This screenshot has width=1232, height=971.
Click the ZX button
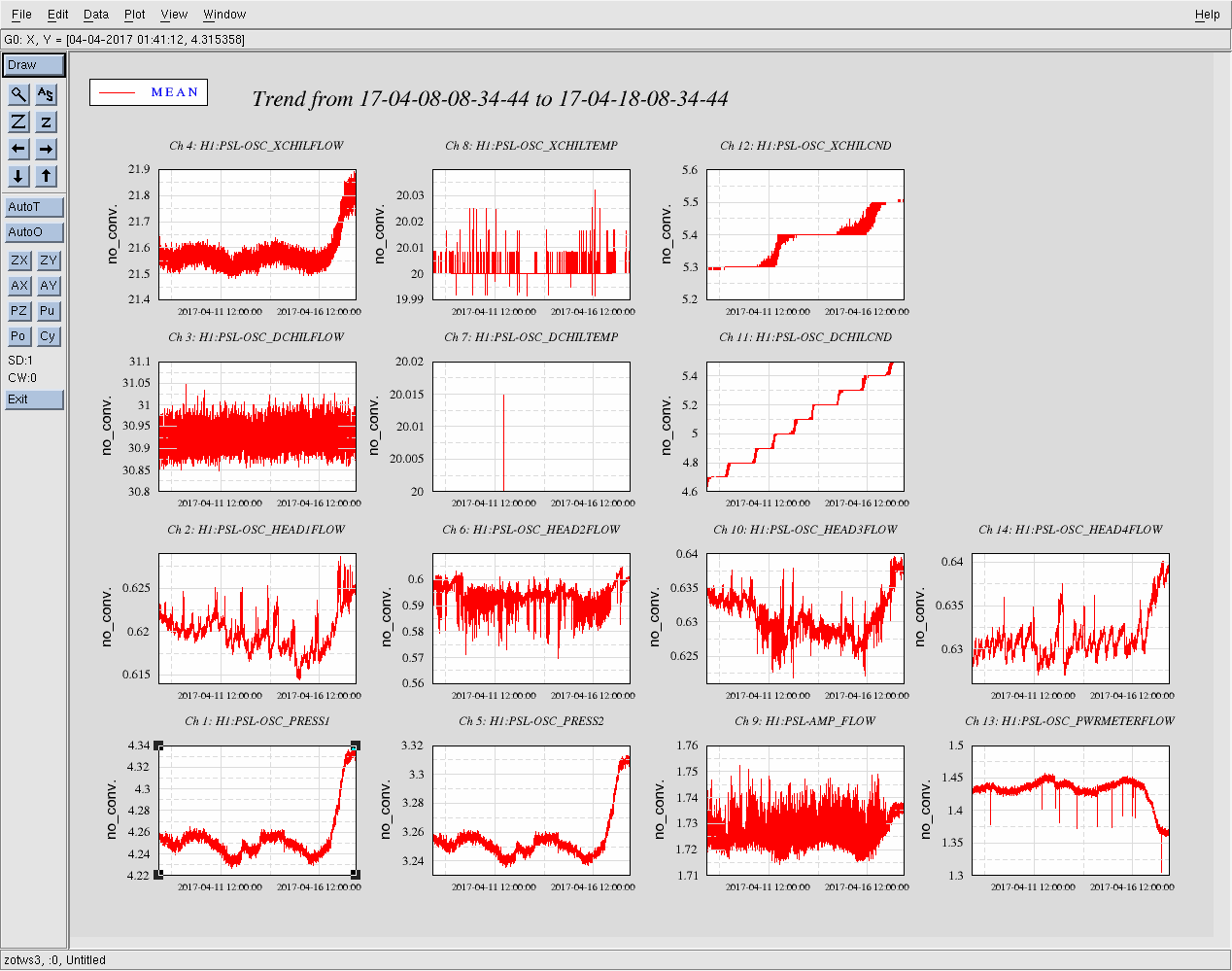coord(18,260)
